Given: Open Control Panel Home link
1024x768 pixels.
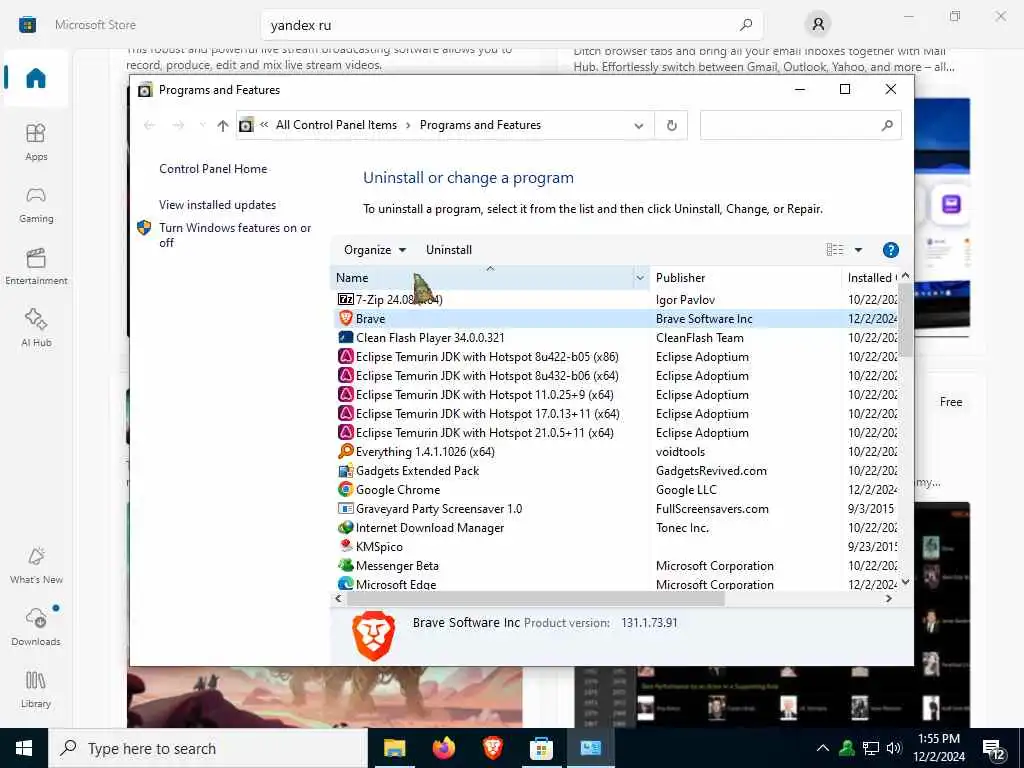Looking at the screenshot, I should pyautogui.click(x=213, y=169).
